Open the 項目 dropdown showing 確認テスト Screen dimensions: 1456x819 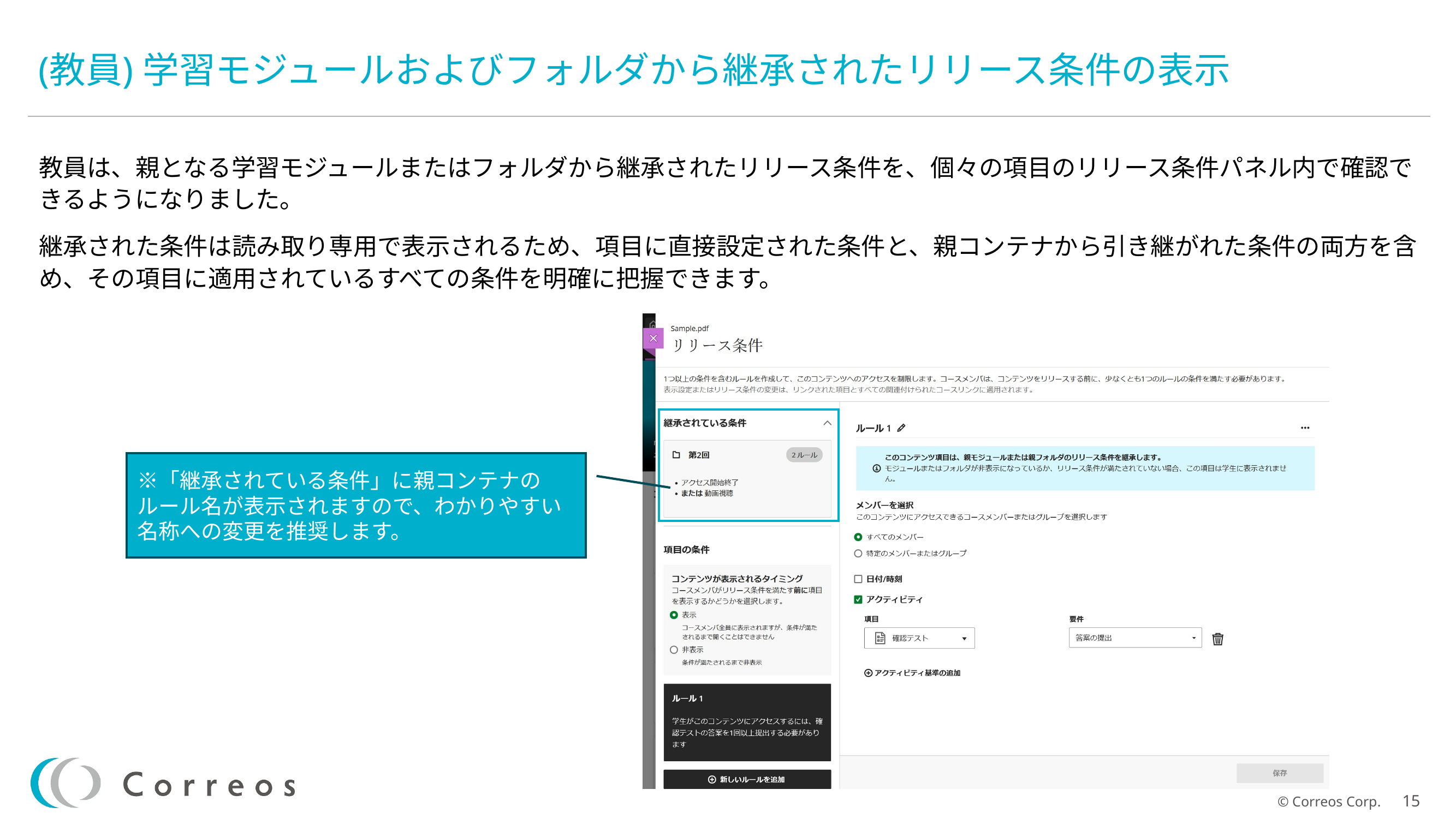click(919, 638)
